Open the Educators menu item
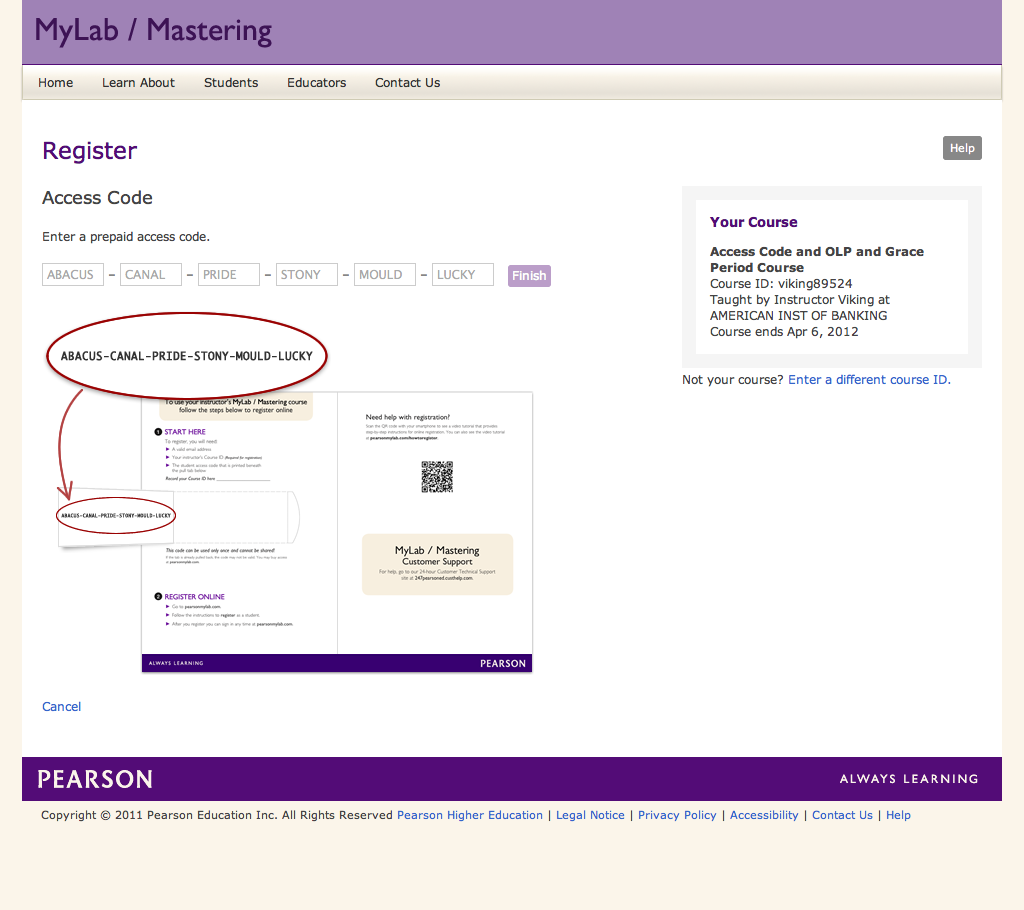Image resolution: width=1024 pixels, height=910 pixels. point(317,83)
